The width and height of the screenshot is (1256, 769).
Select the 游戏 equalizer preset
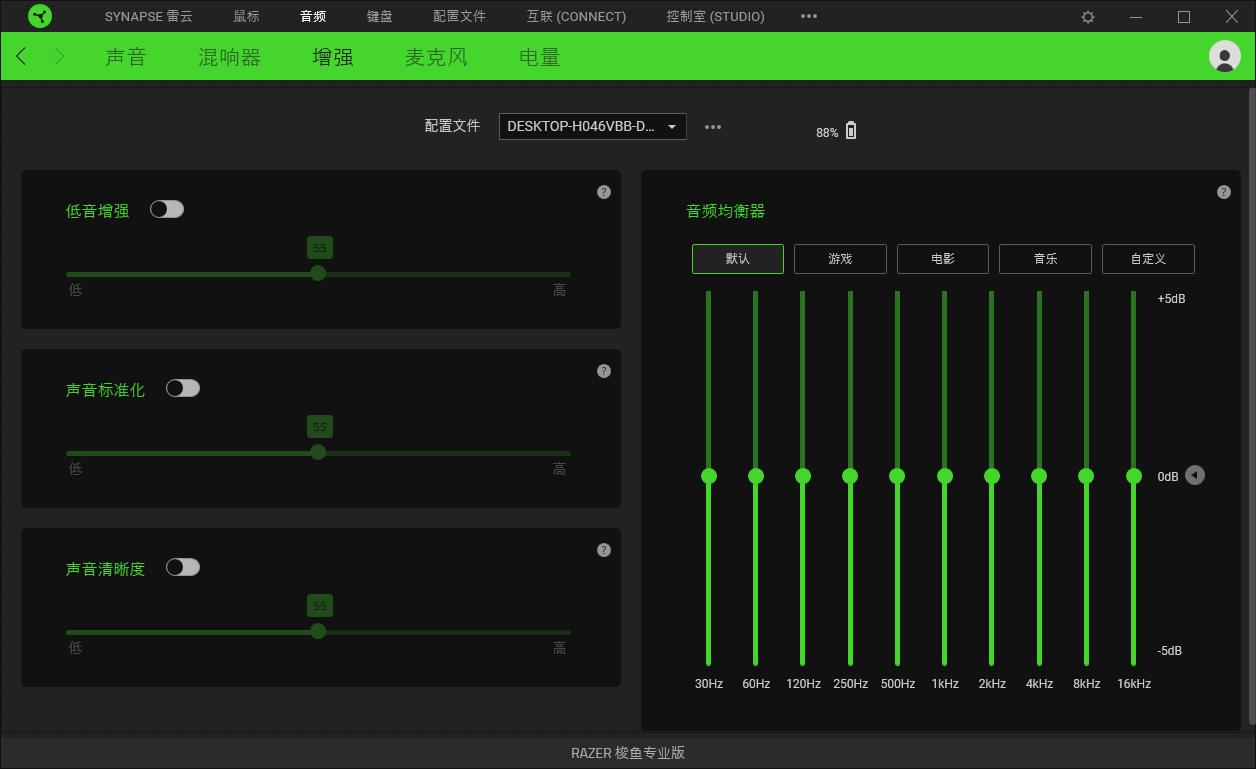pos(840,259)
